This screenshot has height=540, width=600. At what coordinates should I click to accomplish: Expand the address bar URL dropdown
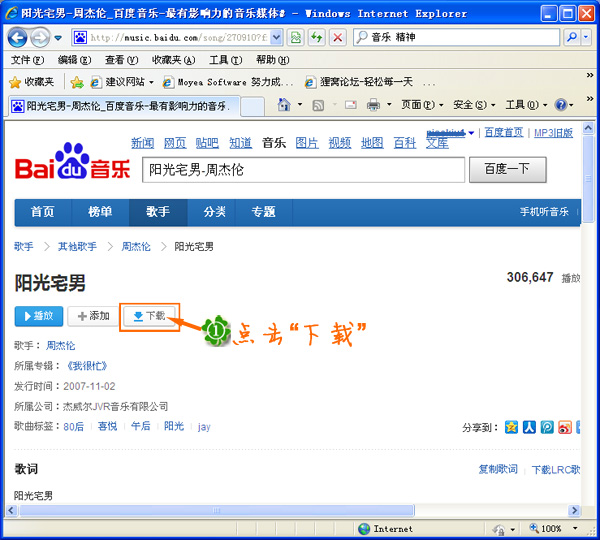276,38
